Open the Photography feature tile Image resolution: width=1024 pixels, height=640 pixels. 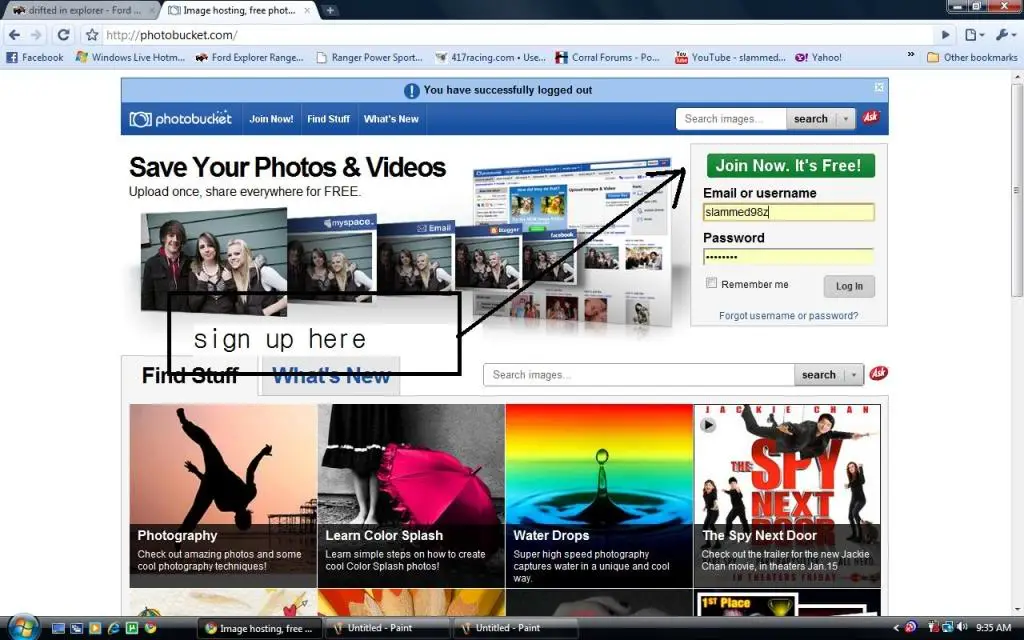[x=223, y=496]
